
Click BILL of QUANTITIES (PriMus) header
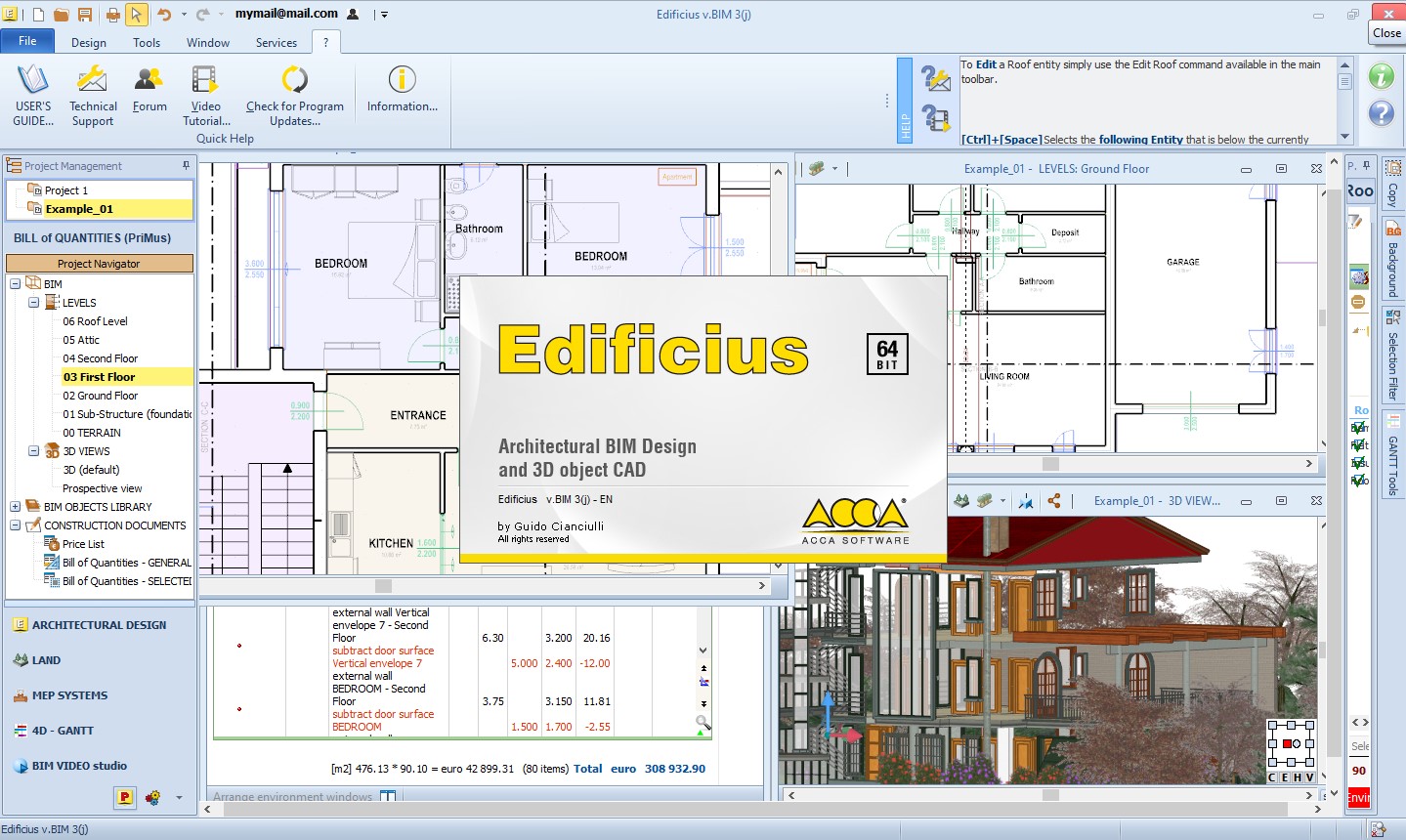point(92,237)
